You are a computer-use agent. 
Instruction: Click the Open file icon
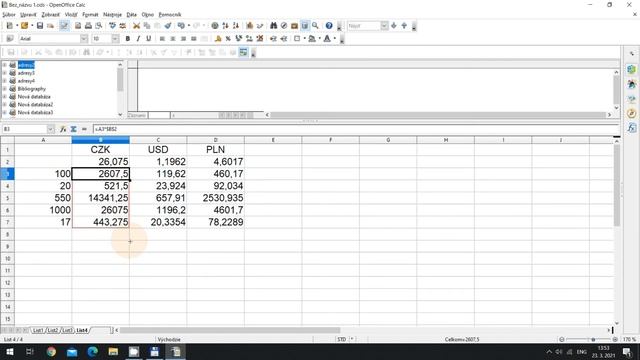click(x=24, y=26)
